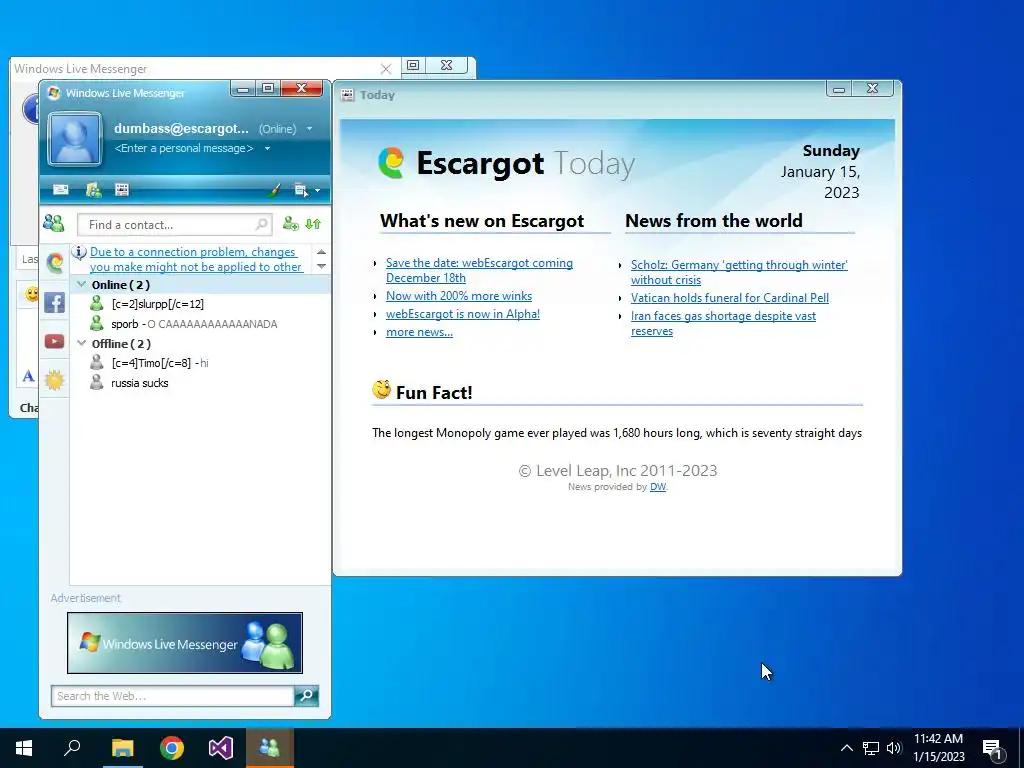
Task: Click the Show menu icon in Messenger
Action: pos(300,190)
